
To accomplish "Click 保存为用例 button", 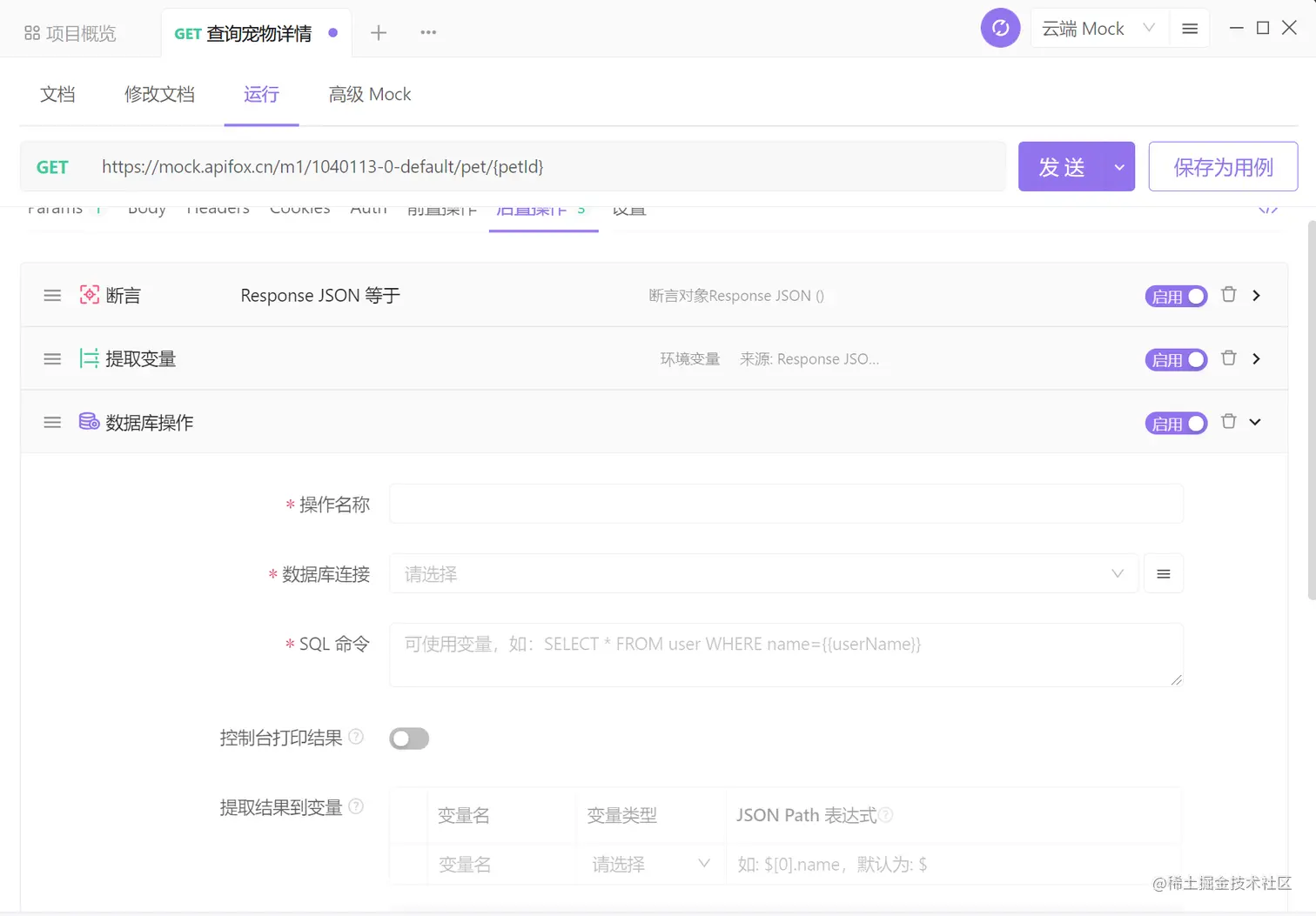I will pos(1223,166).
